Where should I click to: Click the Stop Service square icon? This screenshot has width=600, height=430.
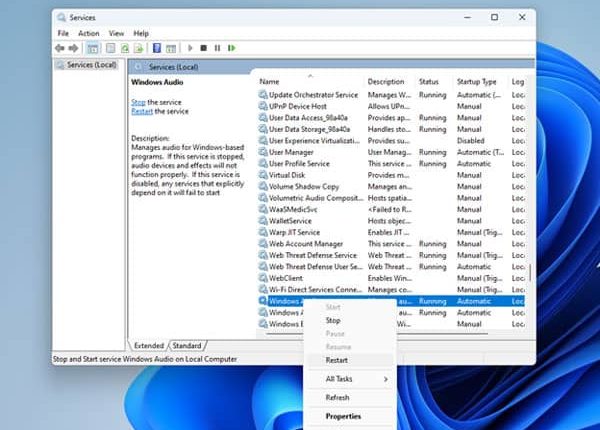tap(204, 48)
